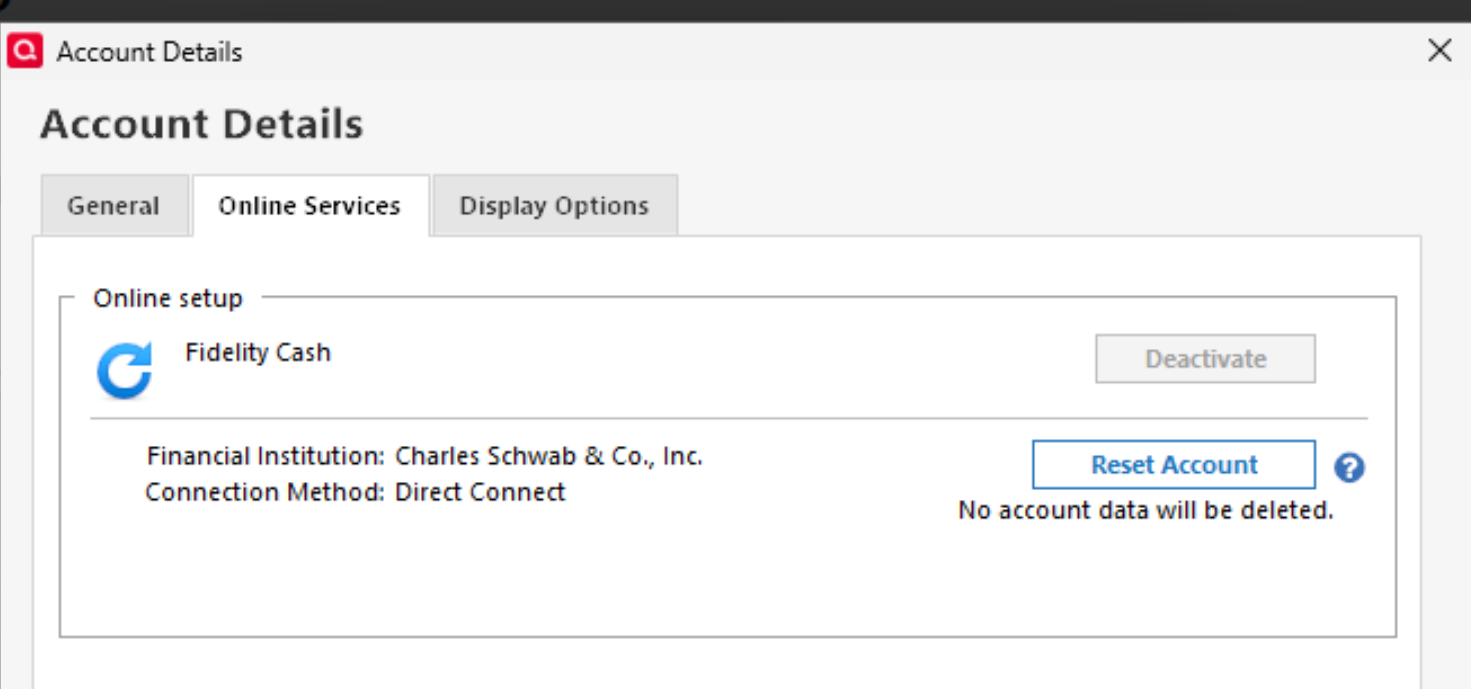
Task: Click the blue sync arrow icon
Action: pyautogui.click(x=124, y=370)
